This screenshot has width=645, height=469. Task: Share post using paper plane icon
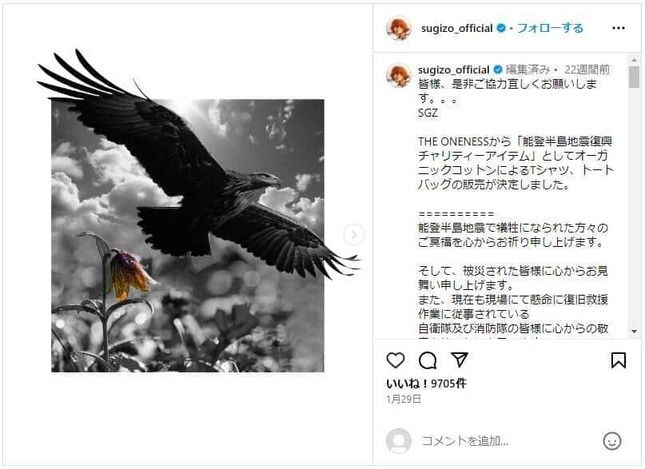[459, 360]
